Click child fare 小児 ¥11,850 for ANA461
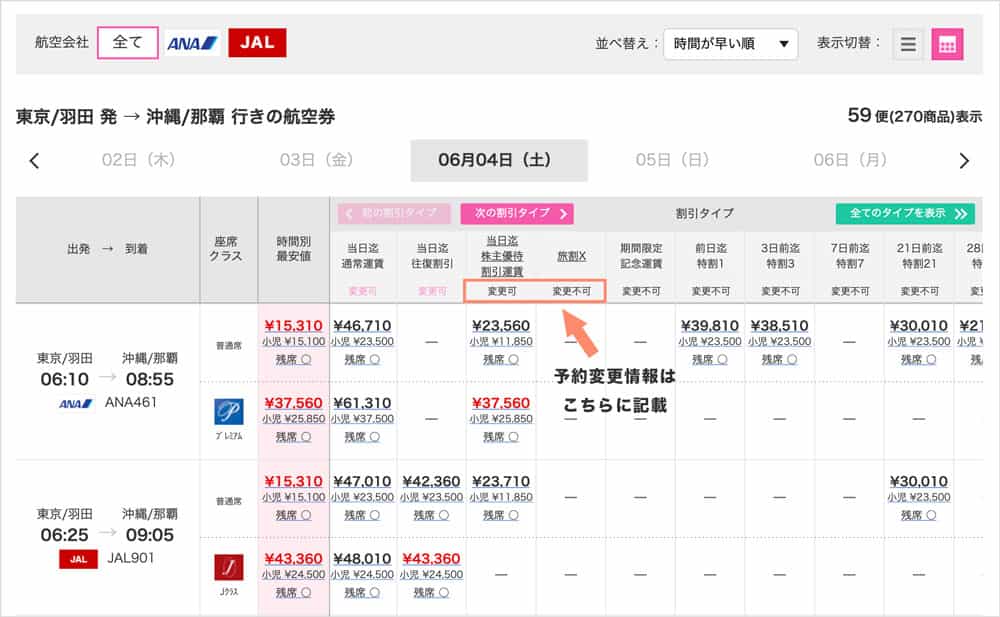The height and width of the screenshot is (617, 1000). tap(501, 342)
